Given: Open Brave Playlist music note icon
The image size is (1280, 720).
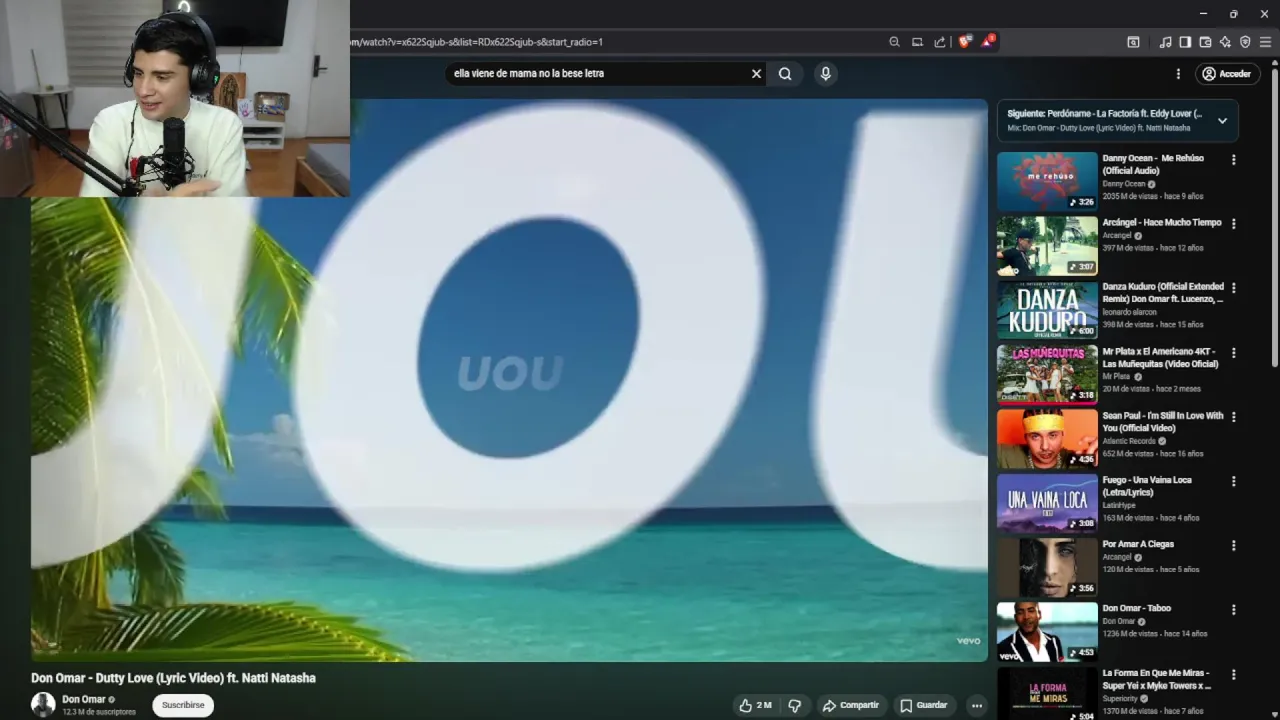Looking at the screenshot, I should click(x=1165, y=42).
